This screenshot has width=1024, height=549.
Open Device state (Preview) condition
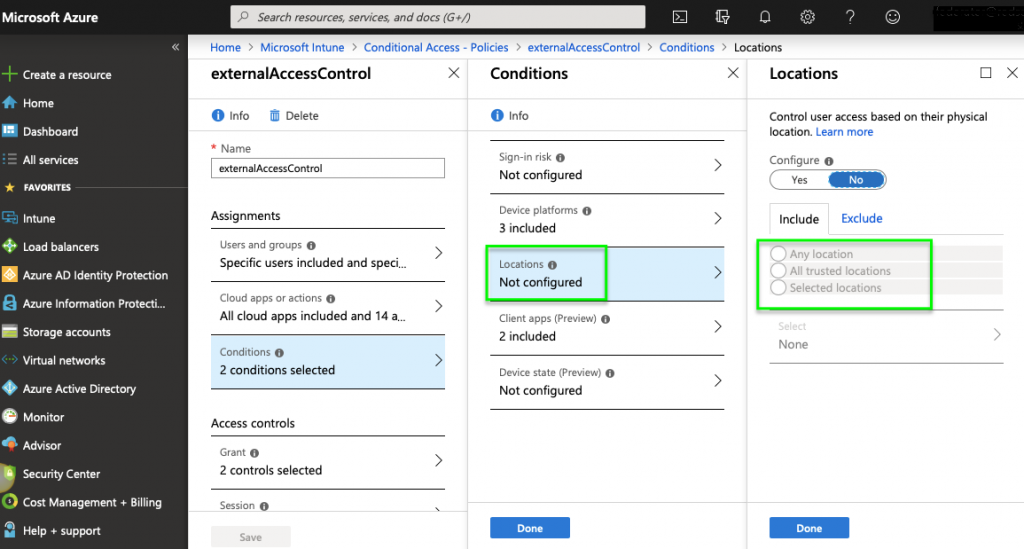[x=607, y=382]
